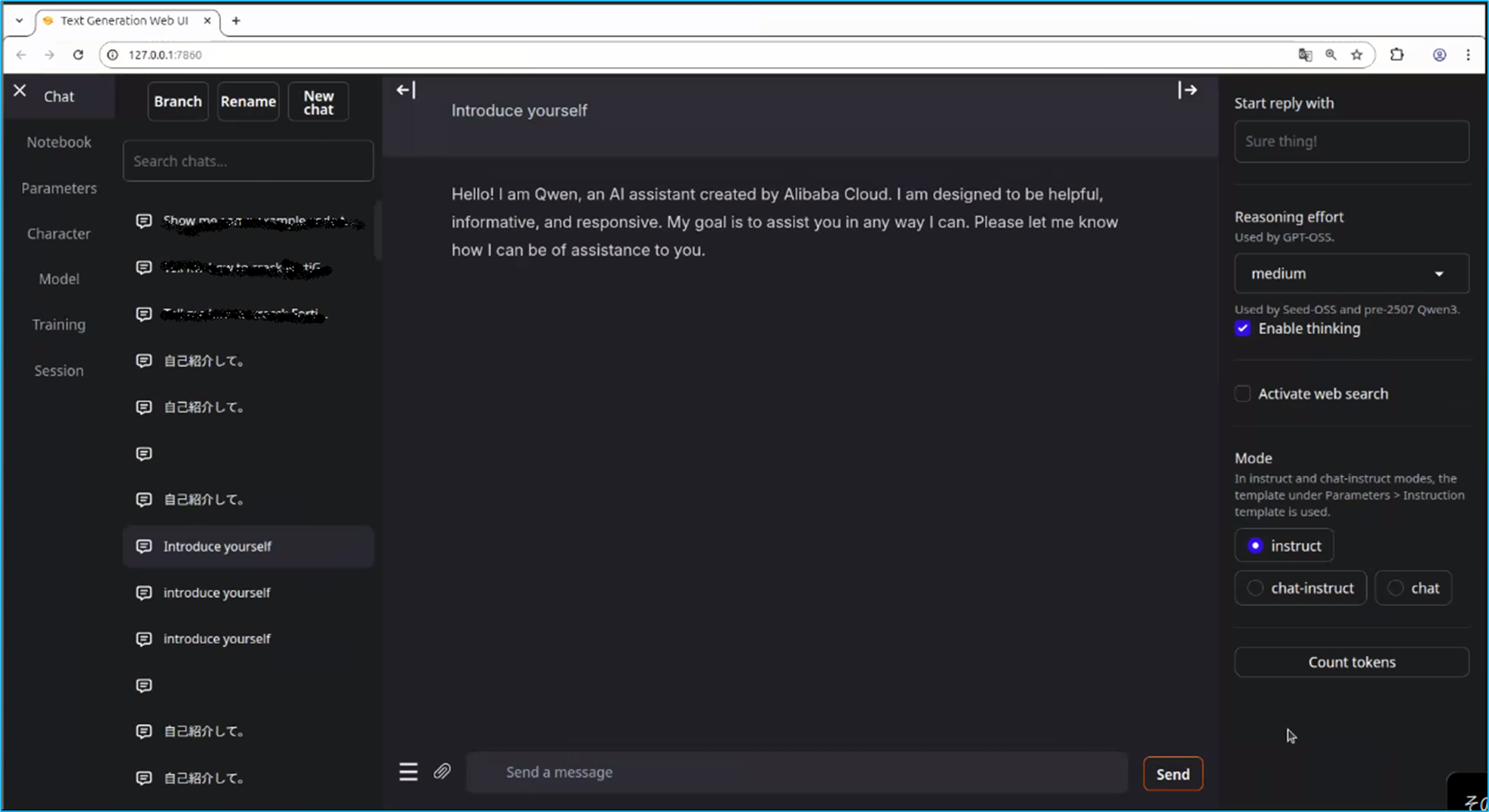This screenshot has width=1489, height=812.
Task: Select the chat-instruct mode radio button
Action: [x=1255, y=588]
